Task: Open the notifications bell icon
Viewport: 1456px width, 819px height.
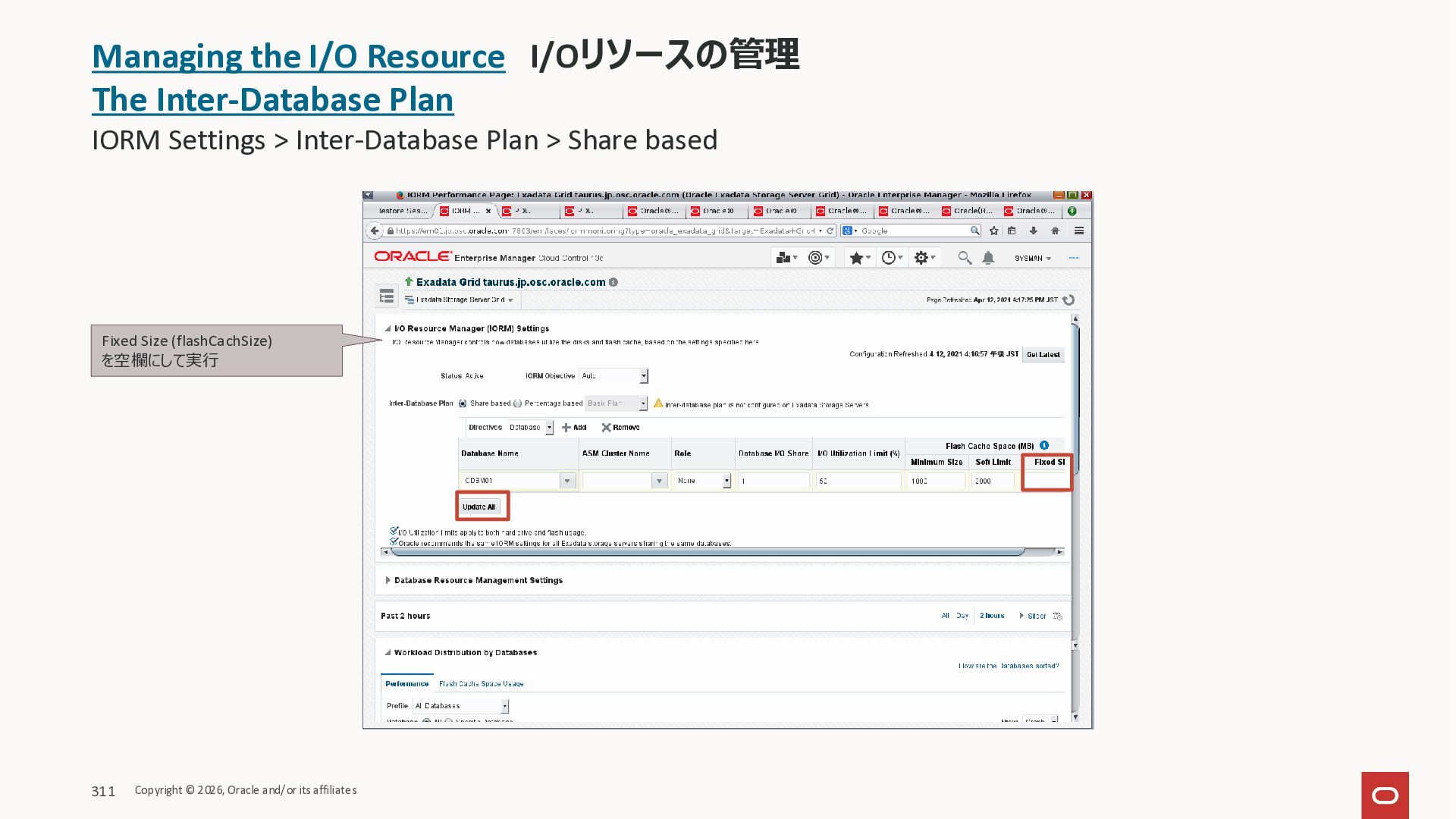Action: tap(988, 258)
